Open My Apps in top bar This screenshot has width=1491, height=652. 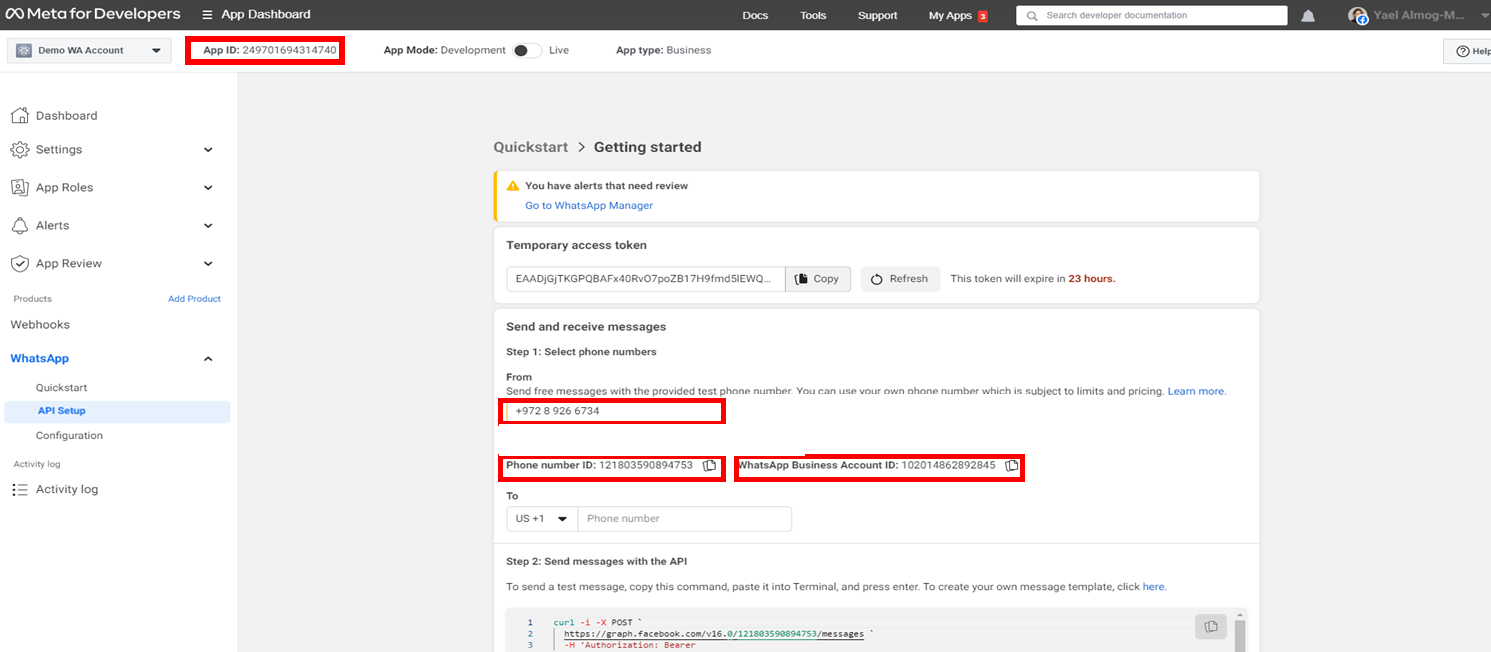(x=957, y=16)
